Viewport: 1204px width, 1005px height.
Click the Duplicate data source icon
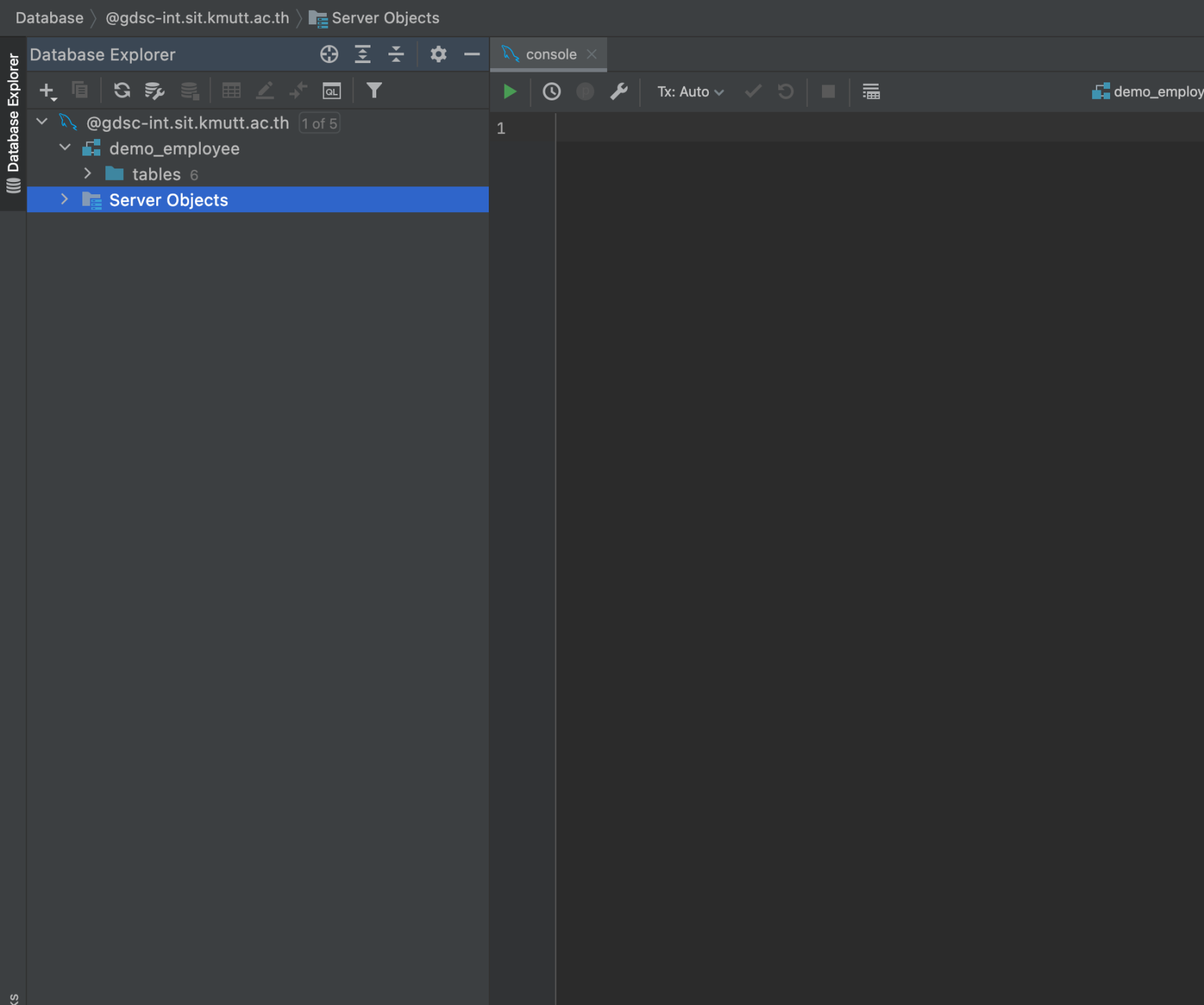pos(80,90)
